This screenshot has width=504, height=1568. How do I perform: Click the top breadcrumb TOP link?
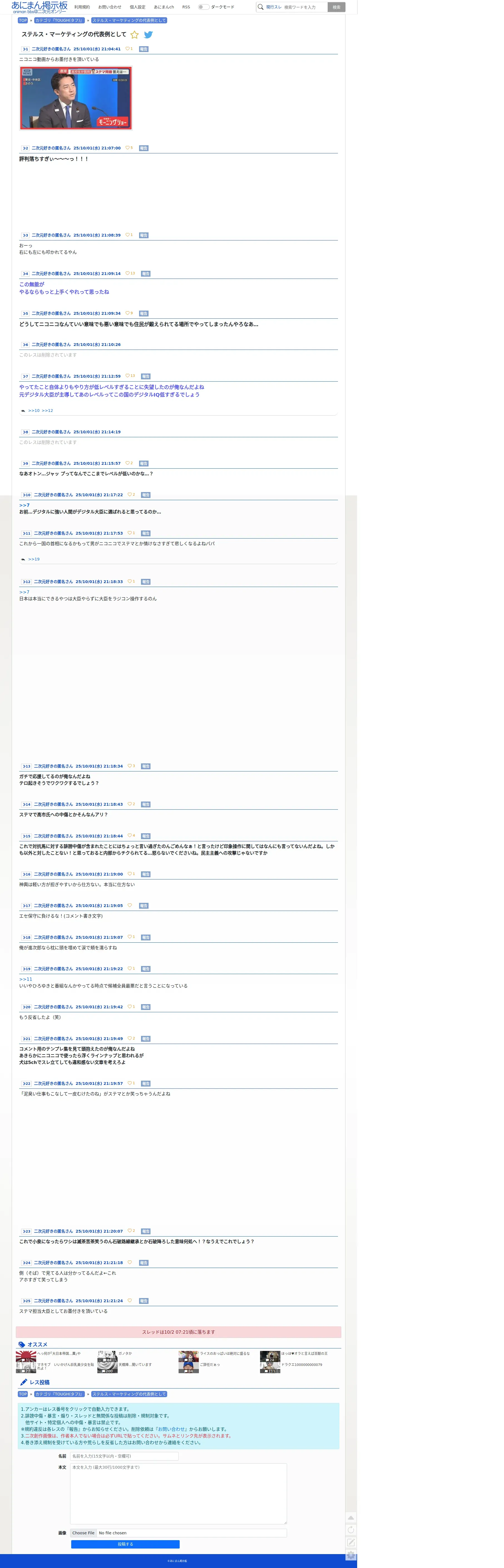pyautogui.click(x=23, y=21)
